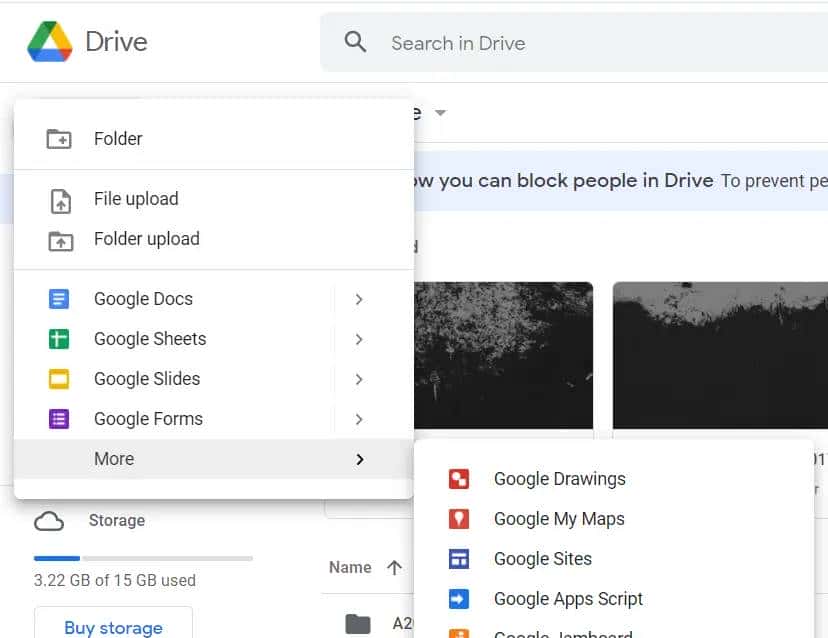The image size is (828, 638).
Task: Click the storage usage progress bar
Action: (x=140, y=557)
